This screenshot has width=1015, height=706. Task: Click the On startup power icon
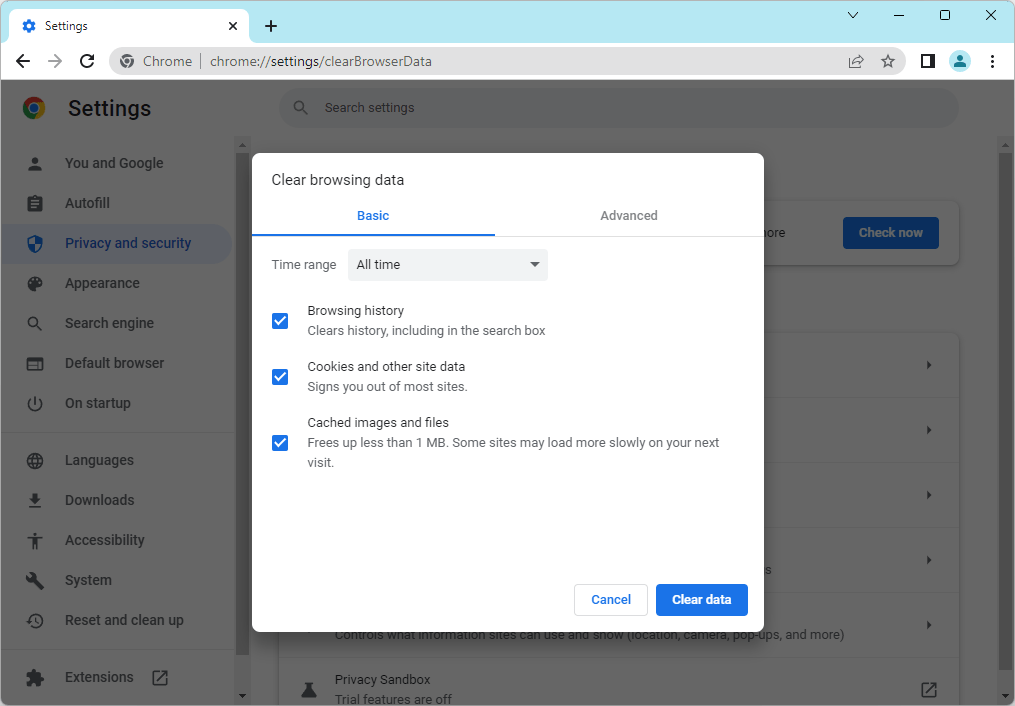tap(35, 404)
